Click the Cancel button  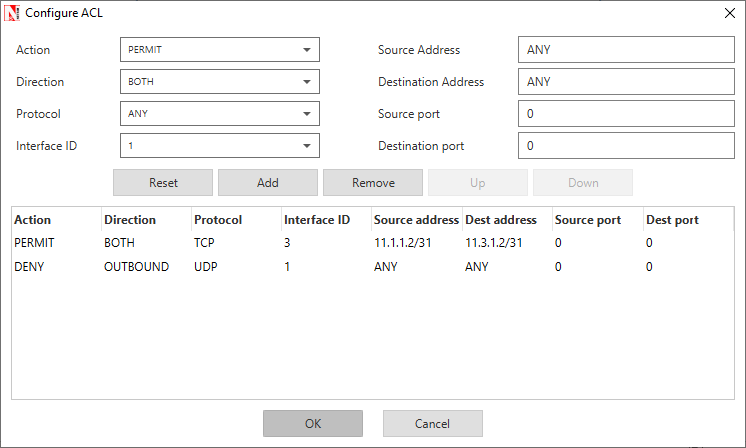(x=433, y=423)
